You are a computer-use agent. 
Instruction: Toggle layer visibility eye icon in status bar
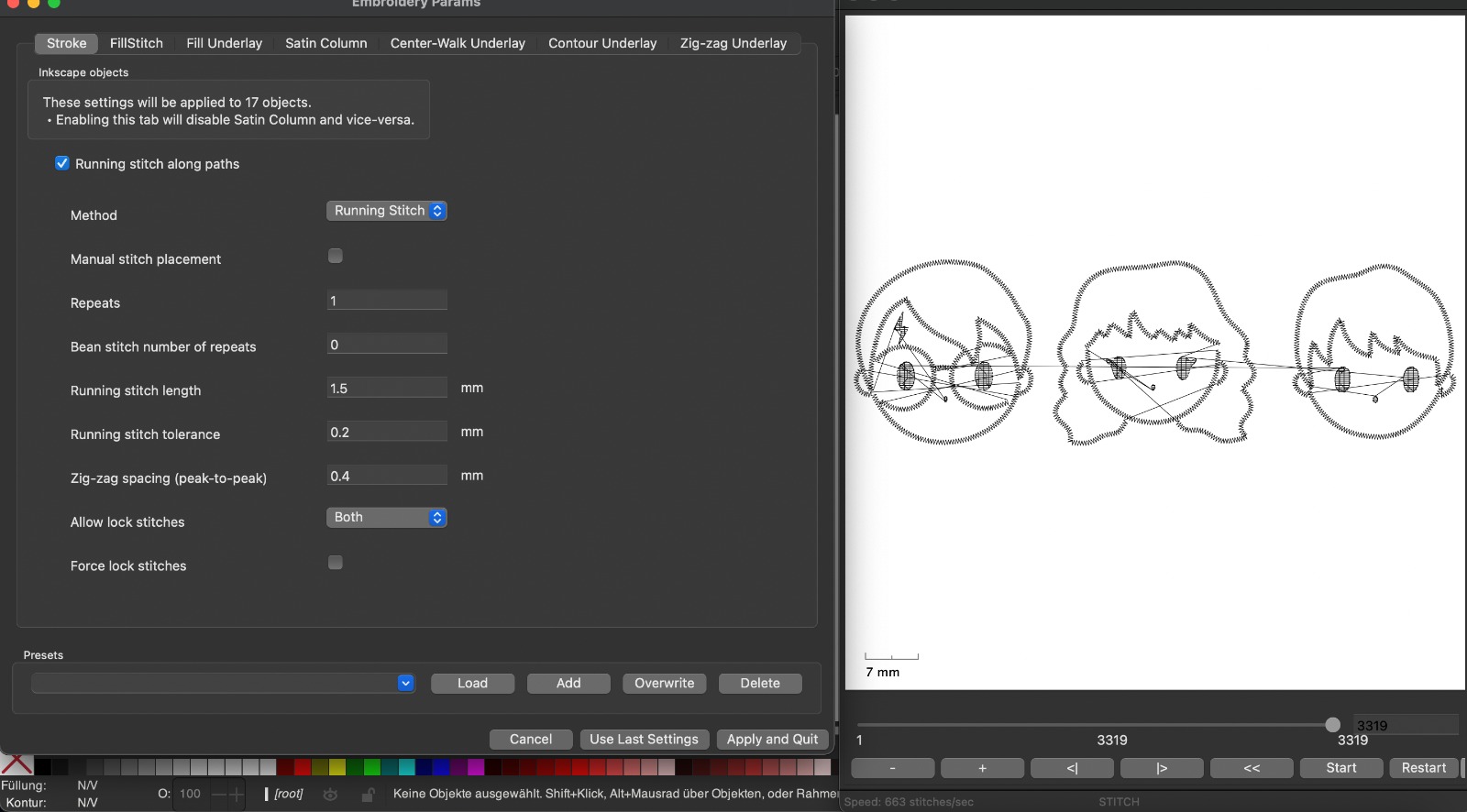point(331,795)
